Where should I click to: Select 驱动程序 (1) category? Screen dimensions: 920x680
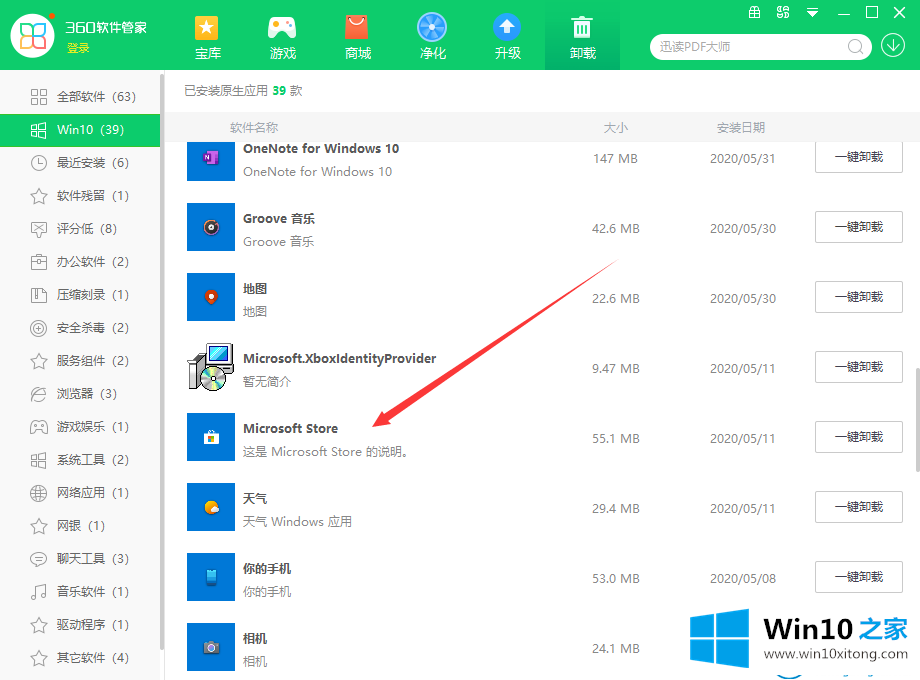[80, 624]
